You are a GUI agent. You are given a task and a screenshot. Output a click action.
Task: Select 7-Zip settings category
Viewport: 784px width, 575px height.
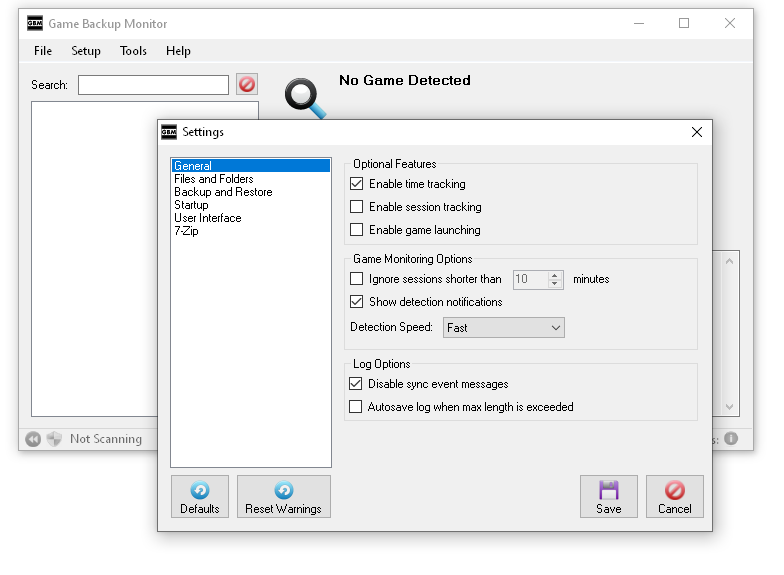coord(250,231)
